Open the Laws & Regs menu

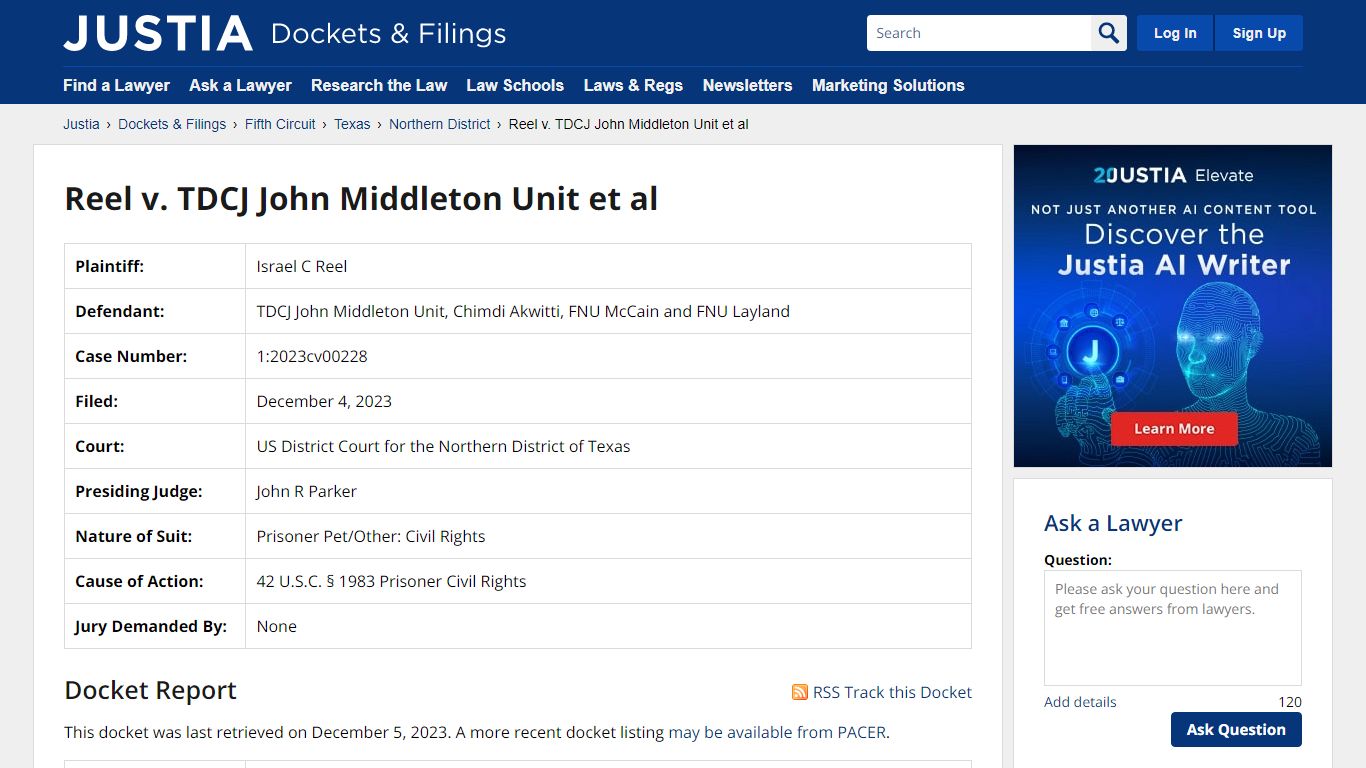click(x=633, y=85)
